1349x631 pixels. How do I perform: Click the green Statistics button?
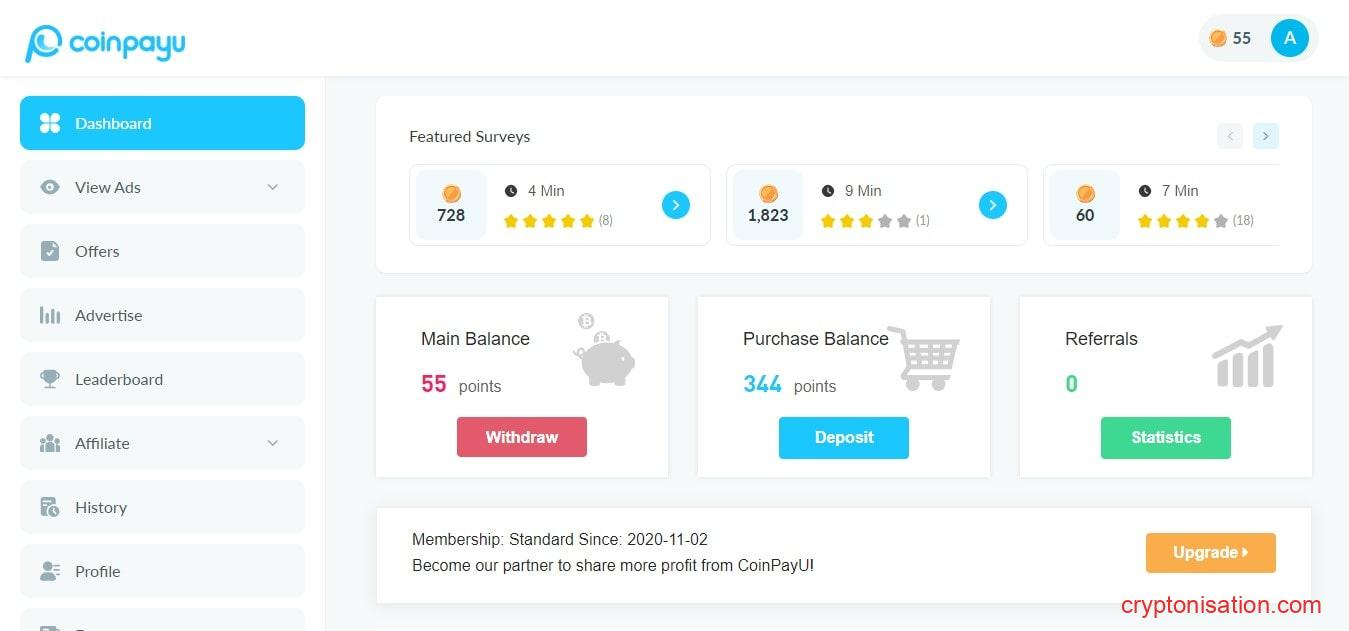tap(1165, 438)
